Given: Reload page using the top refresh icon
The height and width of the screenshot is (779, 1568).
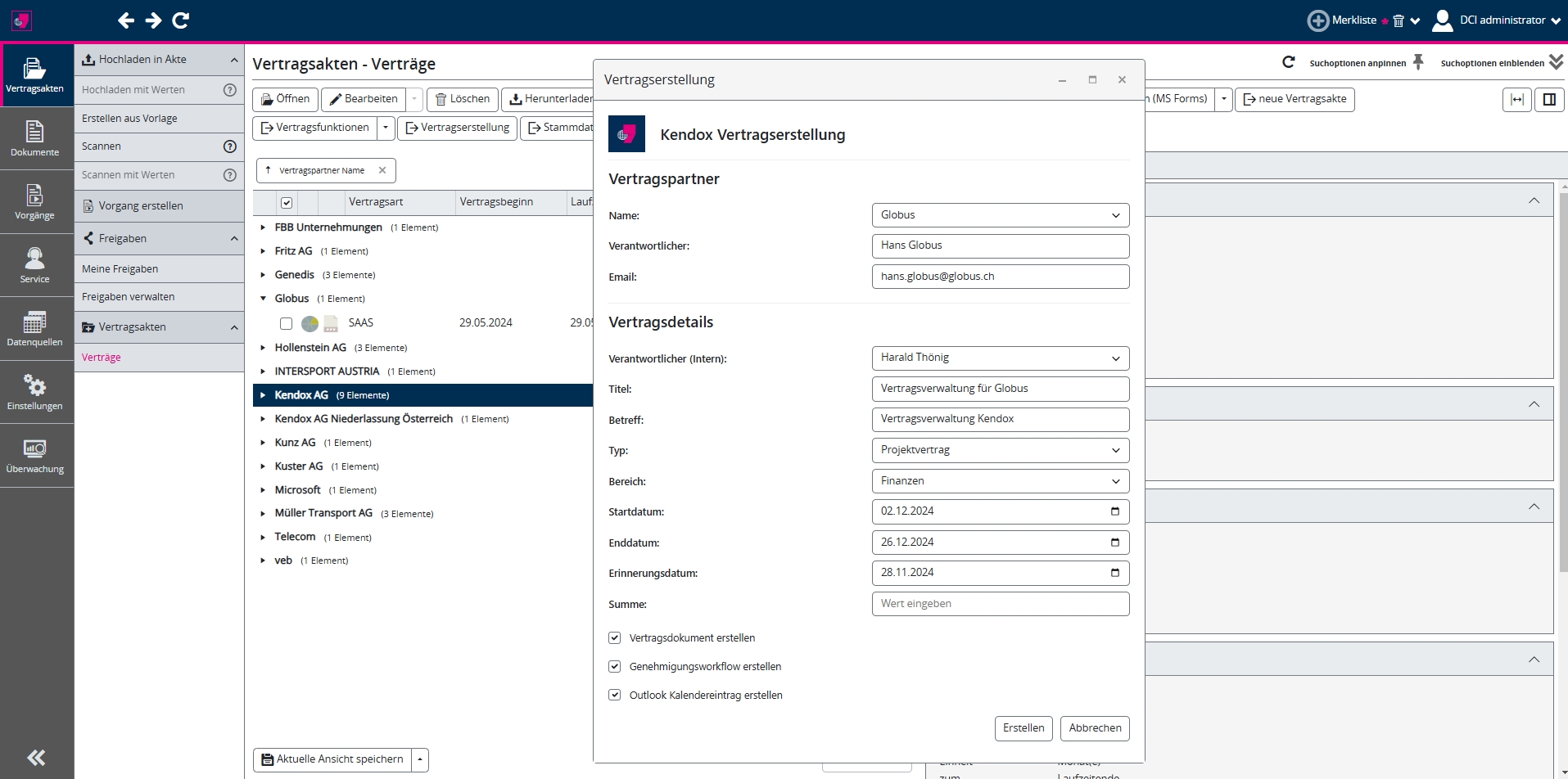Looking at the screenshot, I should [181, 20].
